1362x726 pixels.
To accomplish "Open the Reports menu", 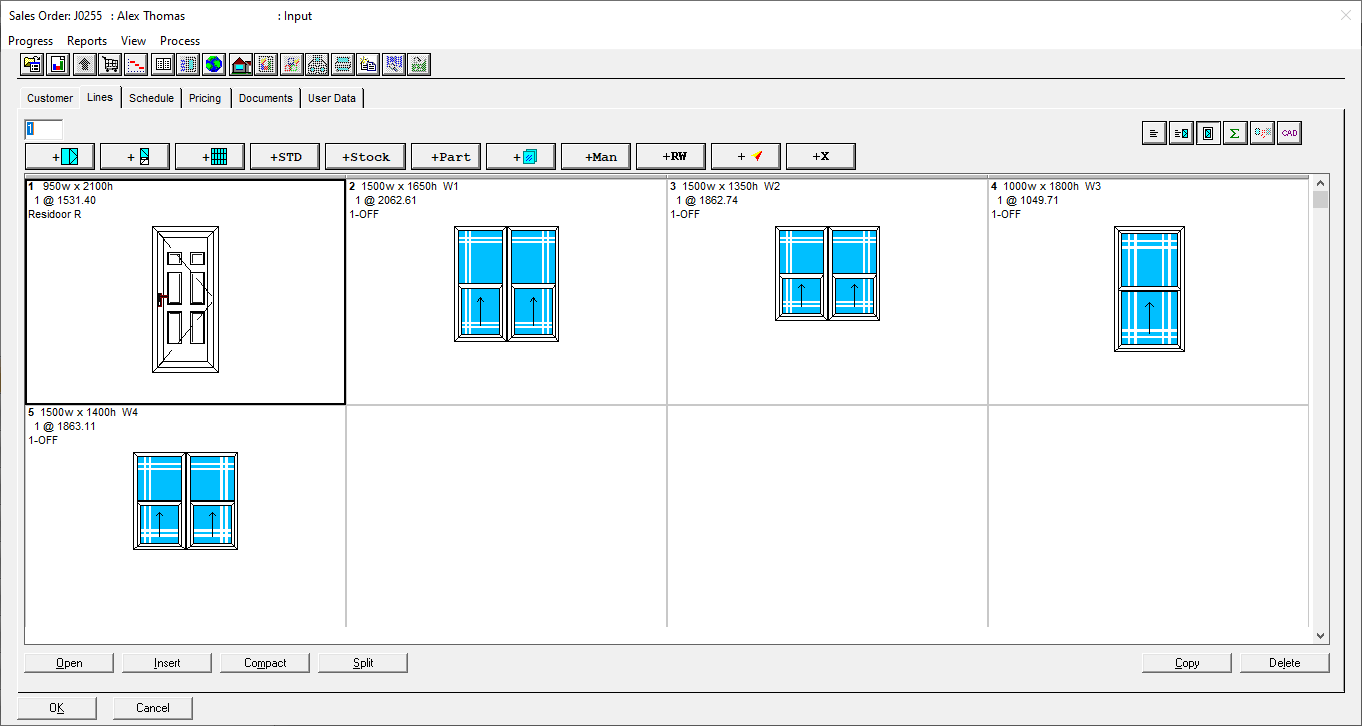I will 87,41.
